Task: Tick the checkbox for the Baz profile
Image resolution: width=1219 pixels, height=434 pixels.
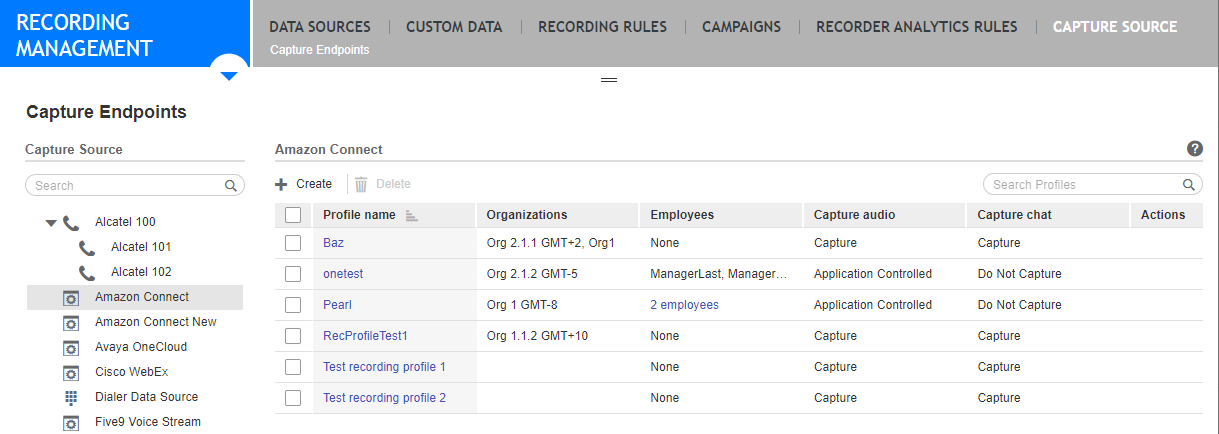Action: 293,243
